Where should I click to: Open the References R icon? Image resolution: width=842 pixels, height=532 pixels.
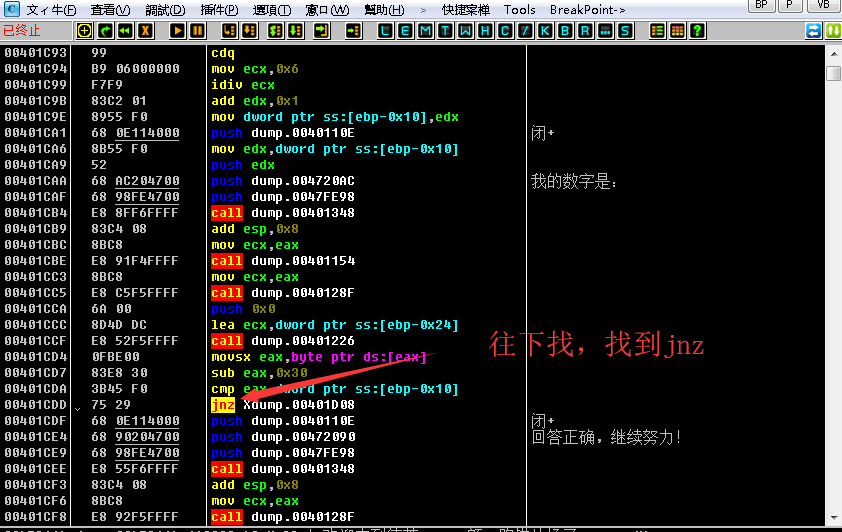click(585, 31)
